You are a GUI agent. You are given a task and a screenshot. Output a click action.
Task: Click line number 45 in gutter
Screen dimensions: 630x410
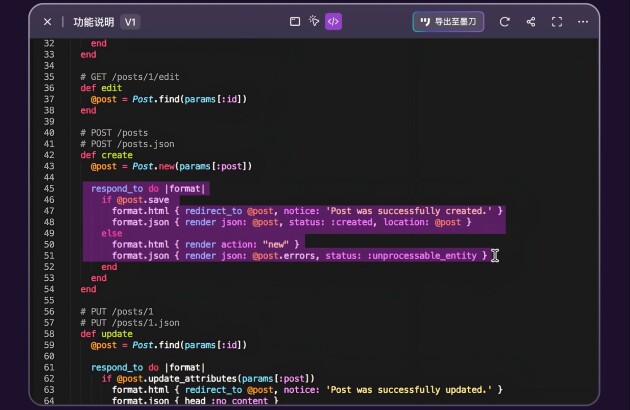pos(49,189)
